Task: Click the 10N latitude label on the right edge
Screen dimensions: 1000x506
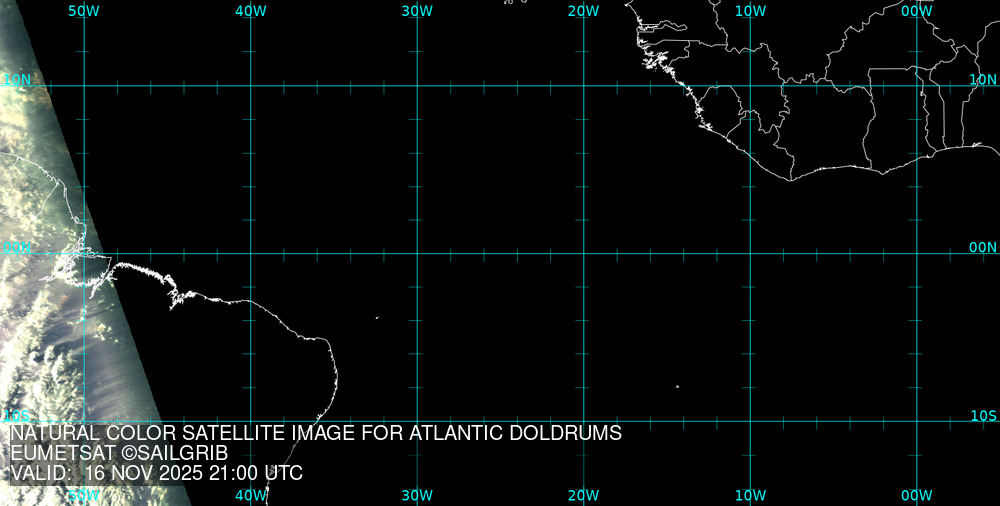Action: 983,79
